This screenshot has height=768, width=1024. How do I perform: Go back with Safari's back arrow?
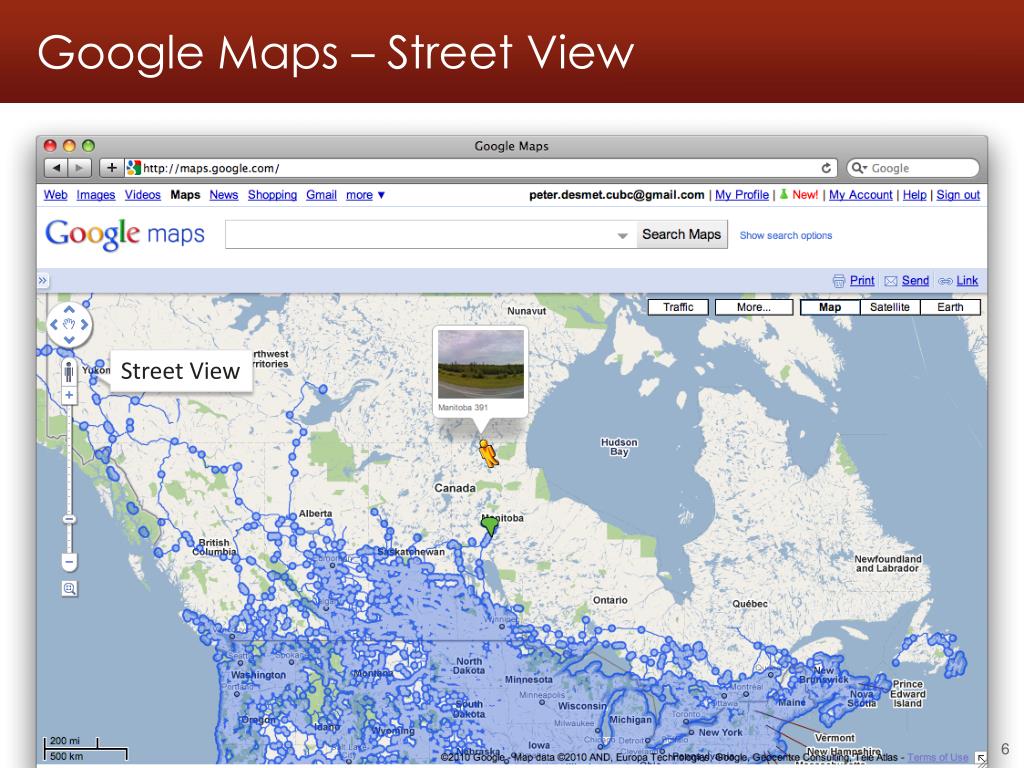(x=56, y=168)
